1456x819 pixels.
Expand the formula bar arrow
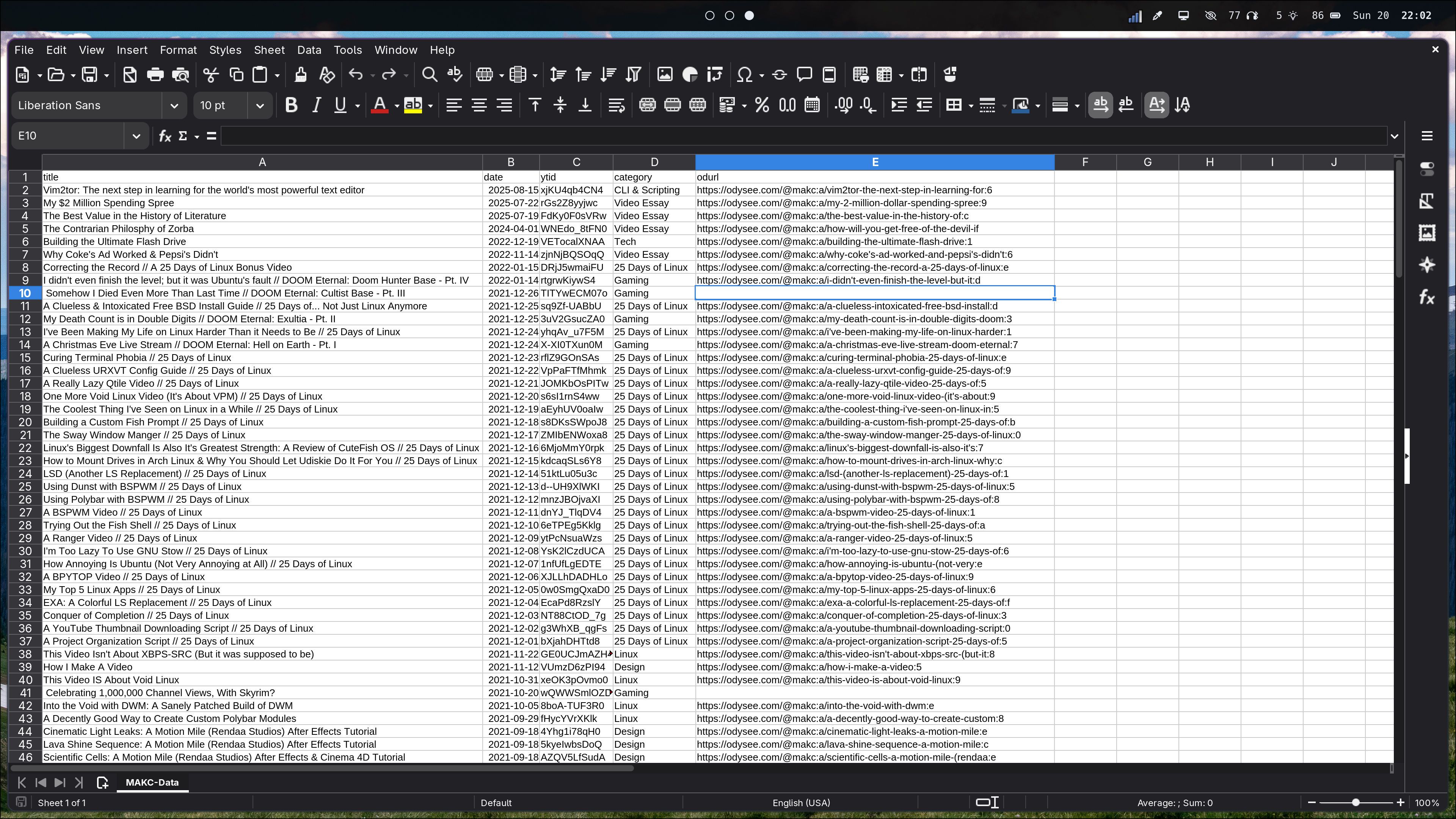coord(1394,136)
